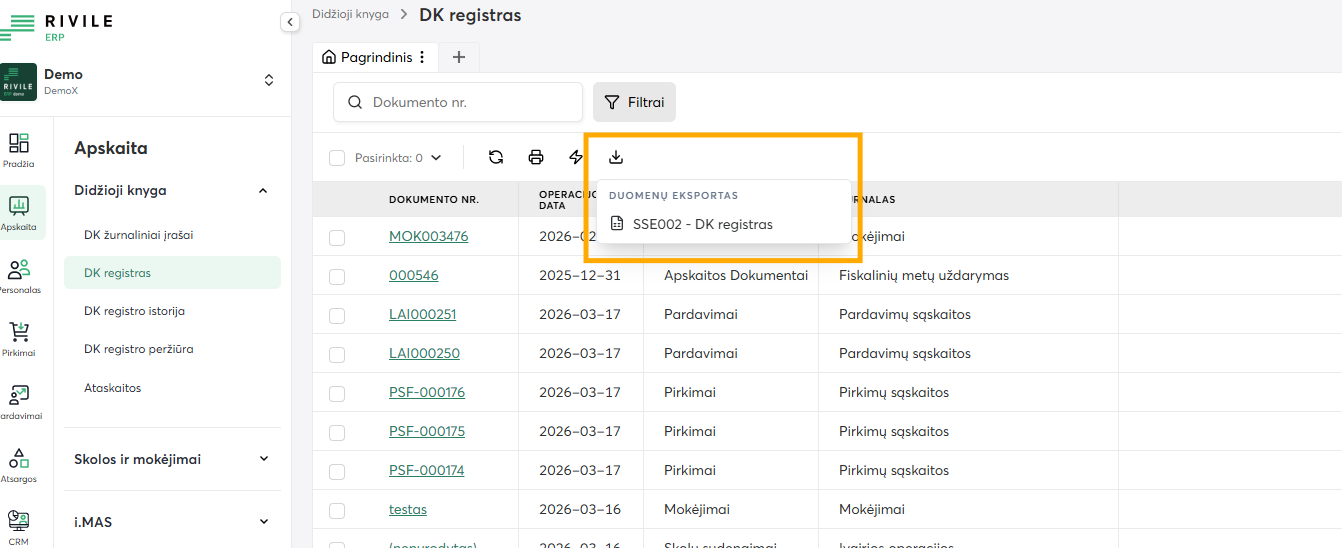Open the Atsargos module icon
Image resolution: width=1342 pixels, height=548 pixels.
tap(19, 465)
